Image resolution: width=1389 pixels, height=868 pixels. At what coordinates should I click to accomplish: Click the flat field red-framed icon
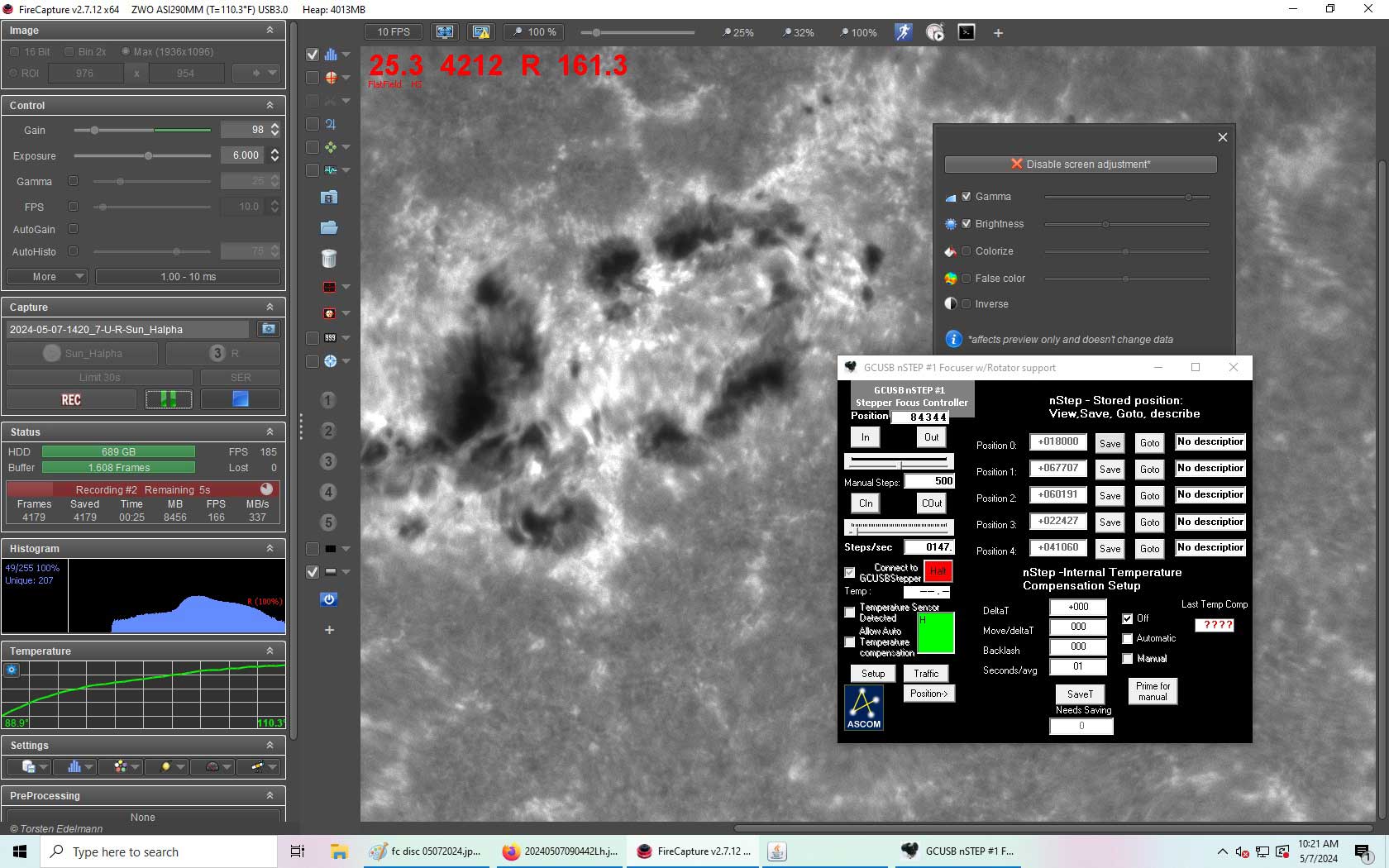(329, 313)
